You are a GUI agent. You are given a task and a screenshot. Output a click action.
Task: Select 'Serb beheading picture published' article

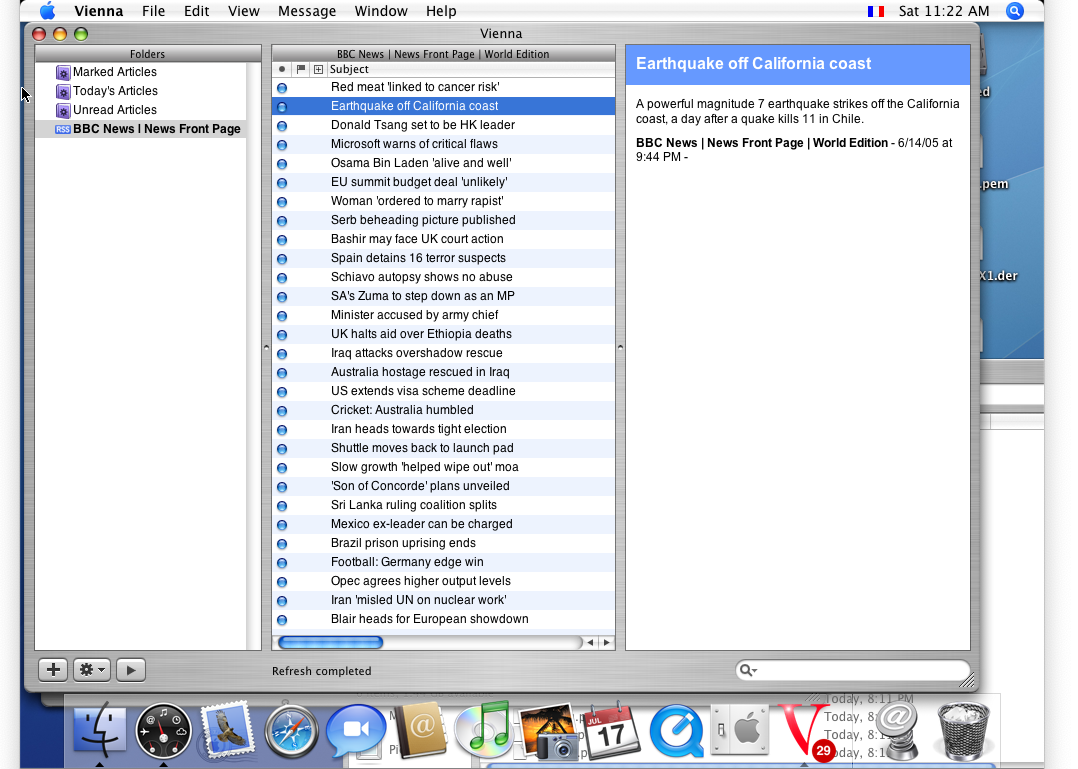pos(443,221)
